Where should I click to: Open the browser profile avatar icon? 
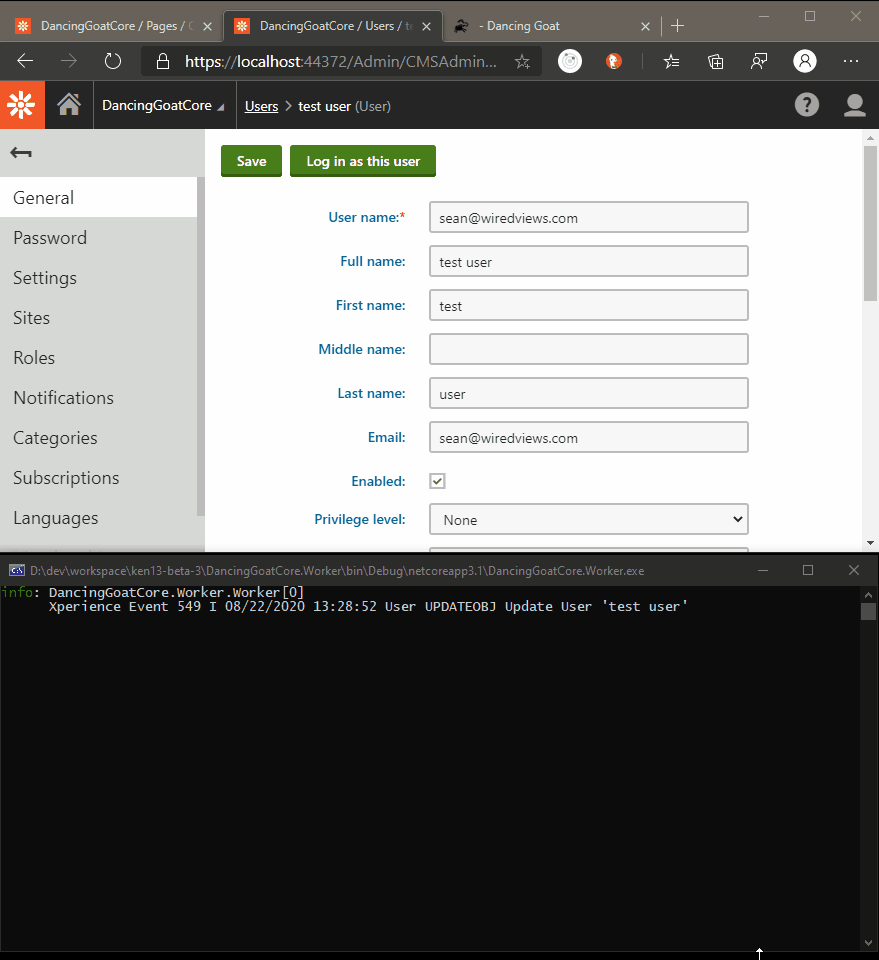[804, 61]
